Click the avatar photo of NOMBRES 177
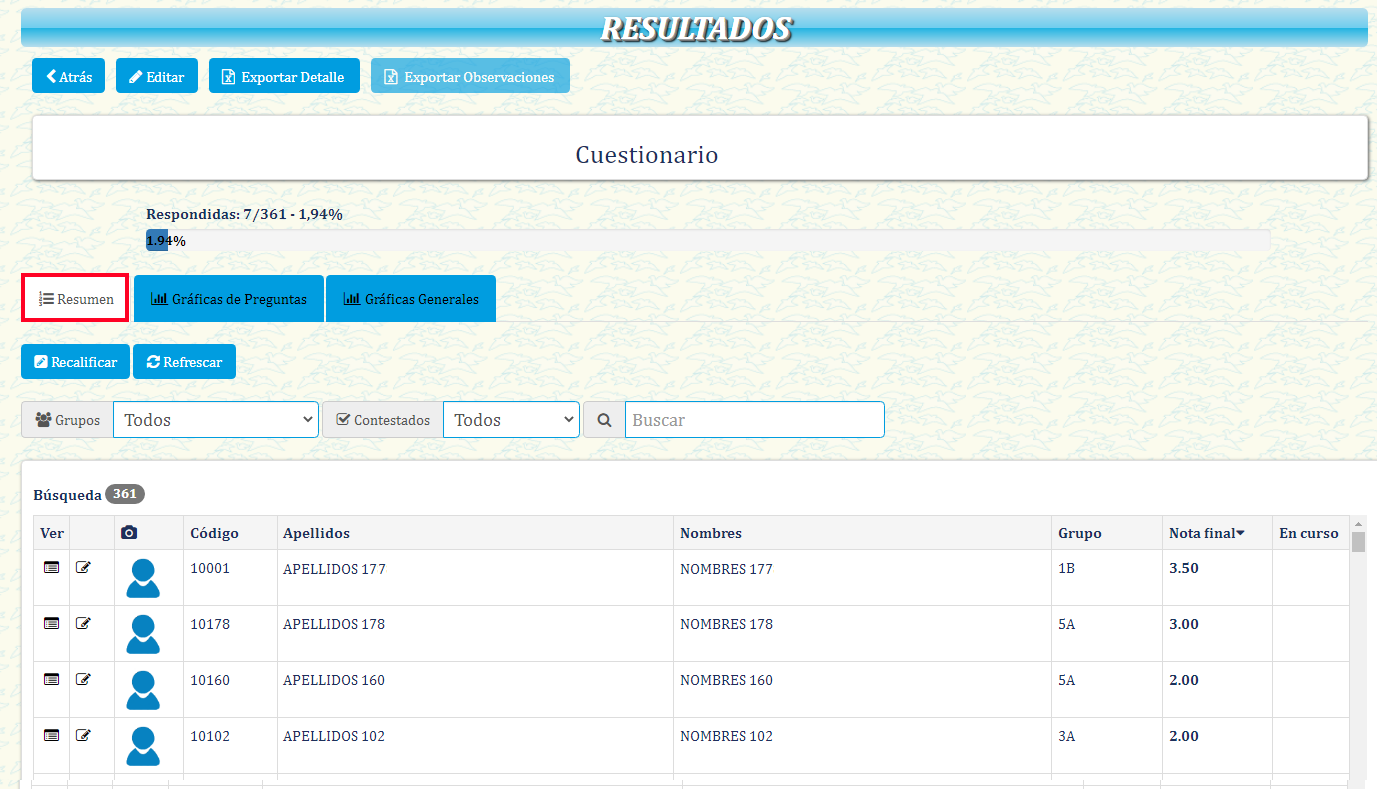Image resolution: width=1377 pixels, height=789 pixels. pos(143,578)
